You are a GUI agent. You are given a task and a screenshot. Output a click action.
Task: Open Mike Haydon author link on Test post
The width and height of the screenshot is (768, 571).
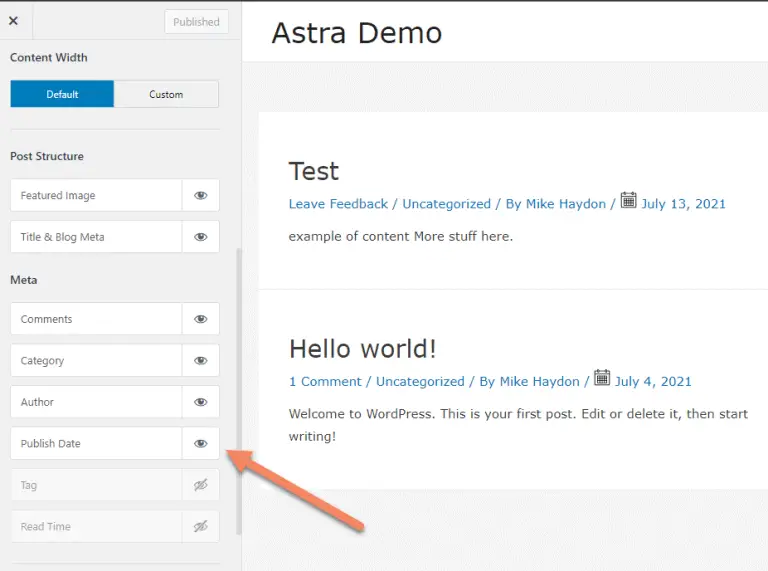[x=566, y=204]
